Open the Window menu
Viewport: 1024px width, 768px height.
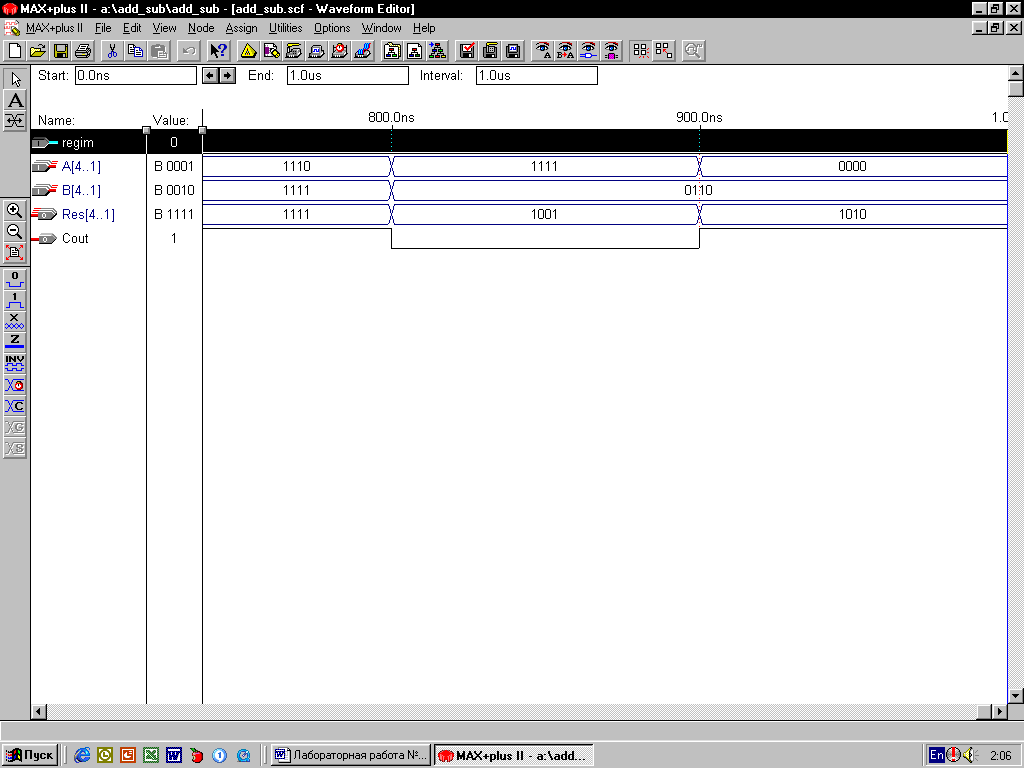[x=381, y=28]
